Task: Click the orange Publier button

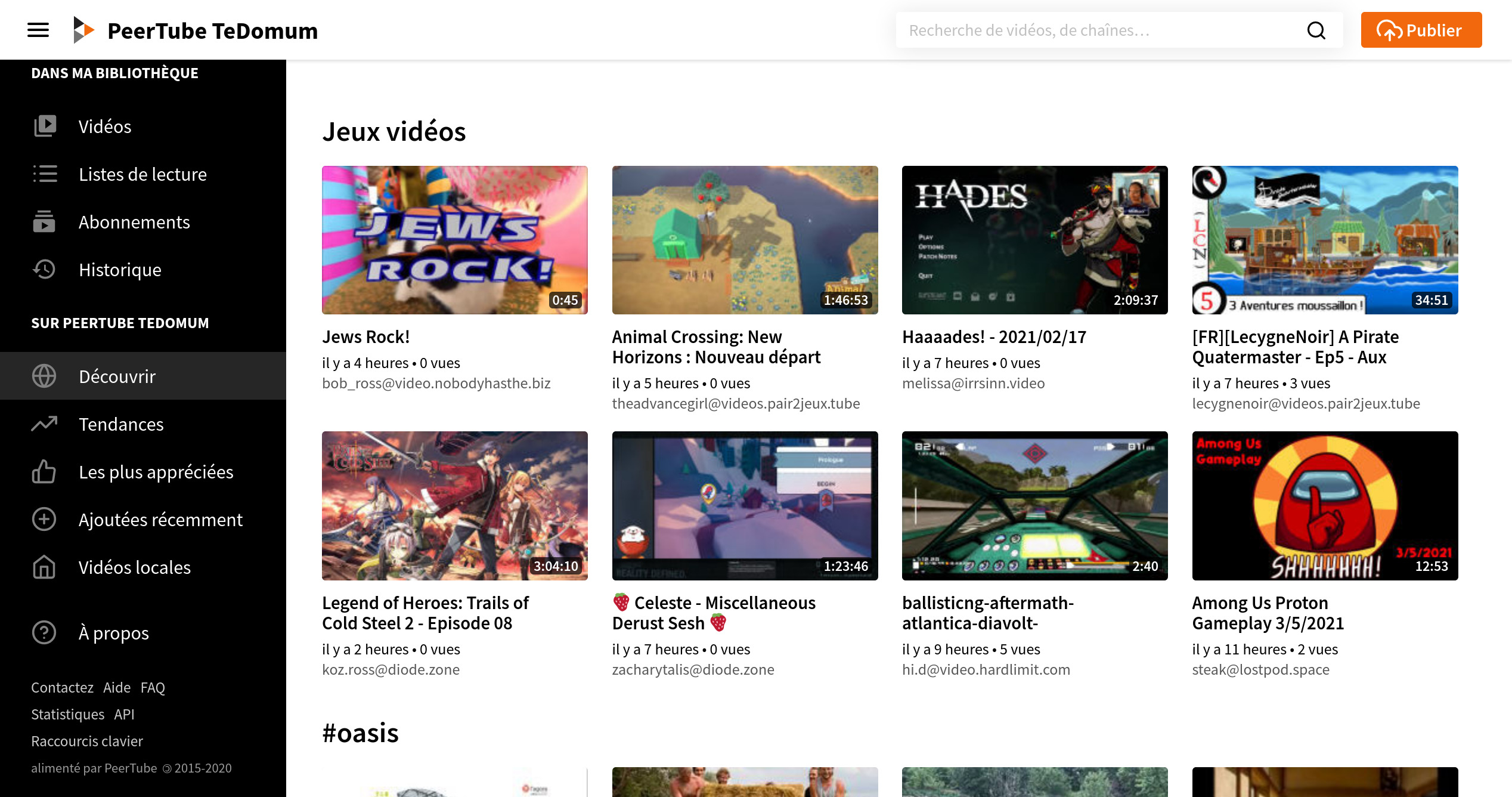Action: (x=1421, y=30)
